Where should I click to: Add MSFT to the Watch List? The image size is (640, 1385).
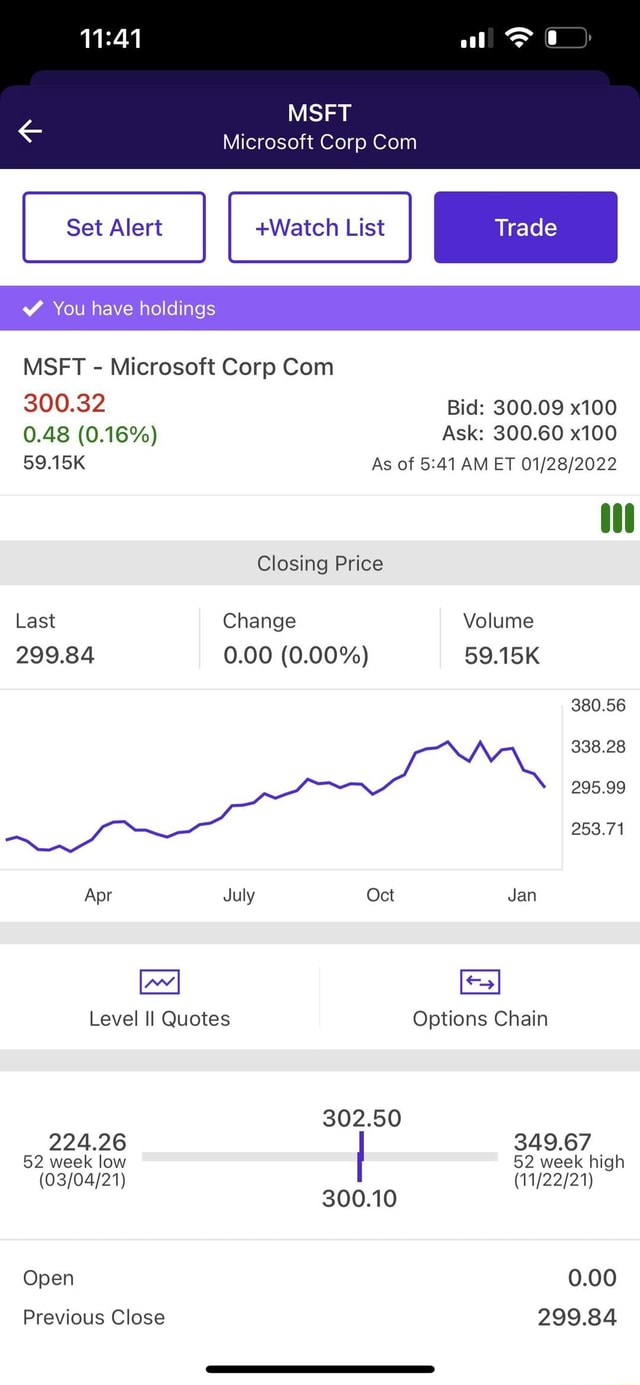tap(319, 227)
